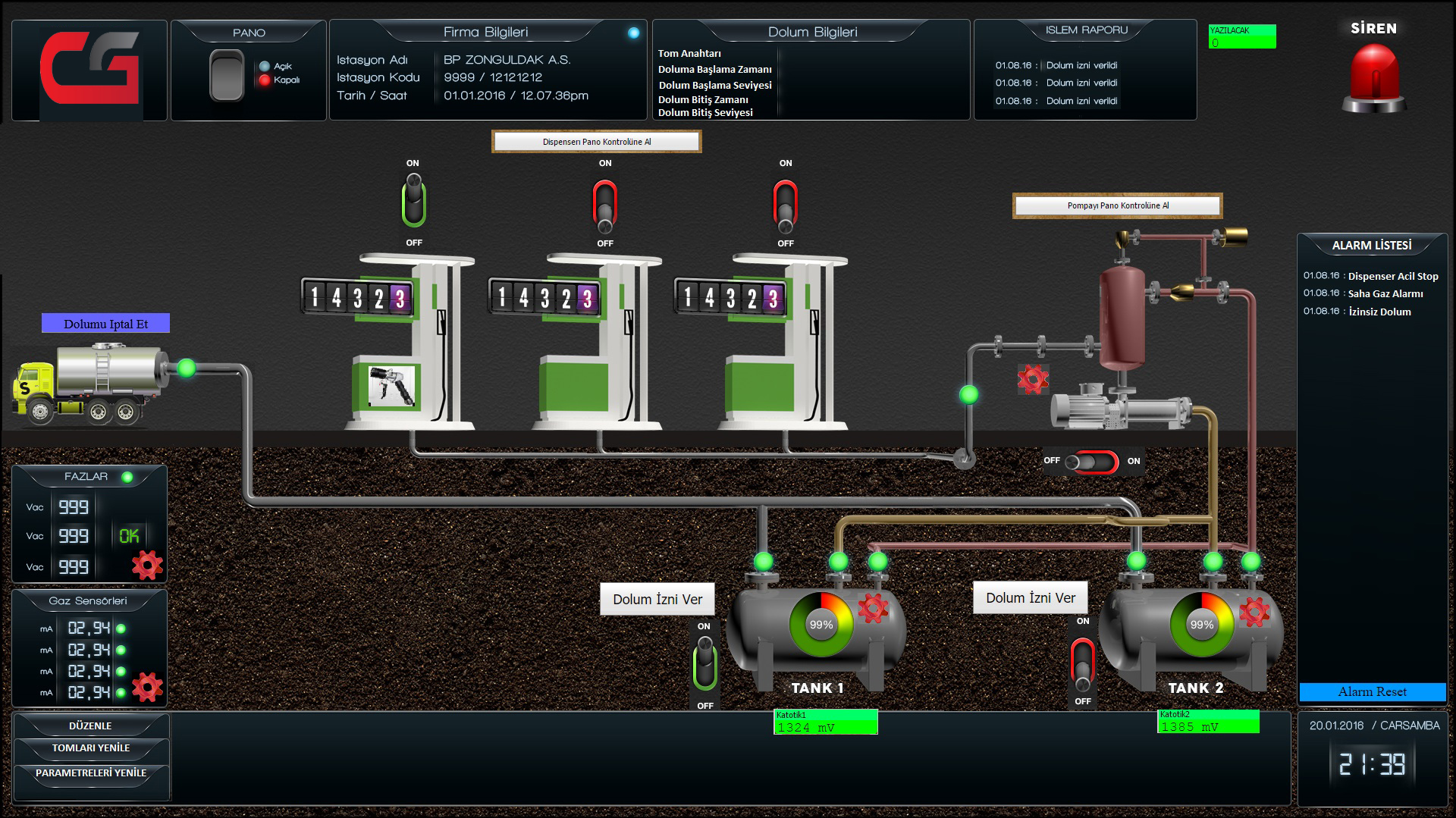Viewport: 1456px width, 818px height.
Task: Select the fuel nozzle image on first dispenser
Action: (x=392, y=385)
